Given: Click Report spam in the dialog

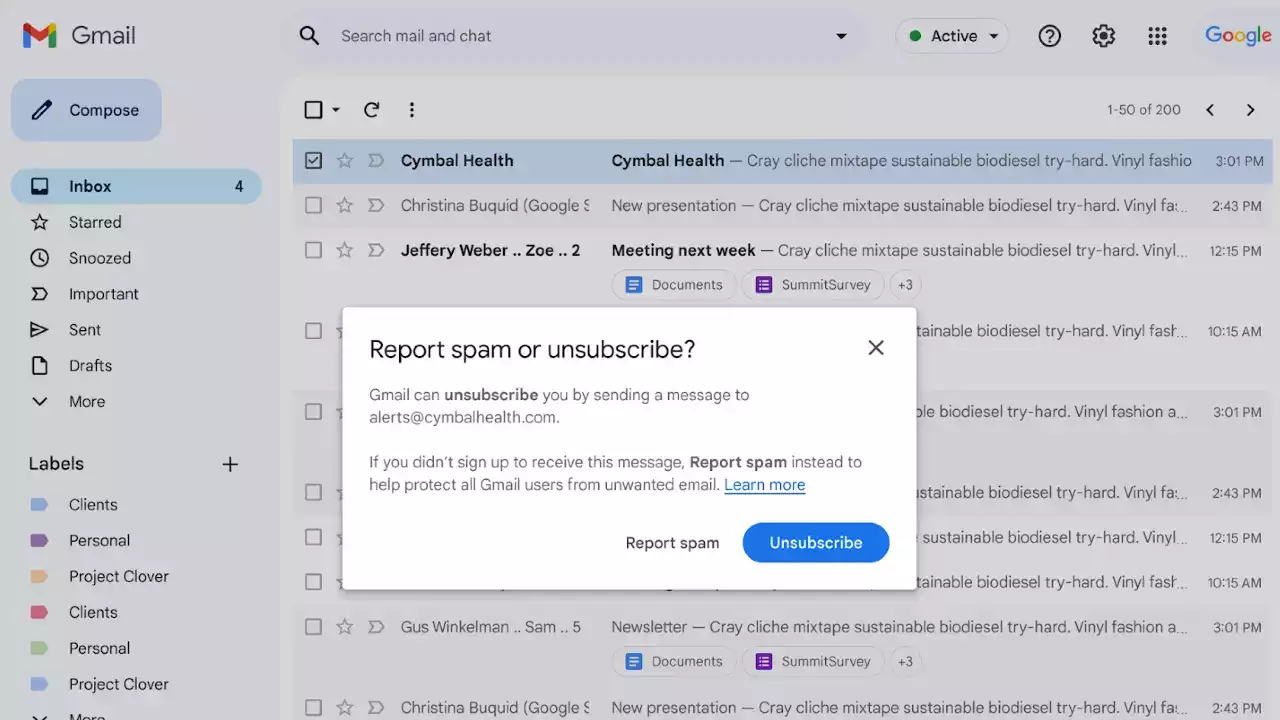Looking at the screenshot, I should pos(672,543).
